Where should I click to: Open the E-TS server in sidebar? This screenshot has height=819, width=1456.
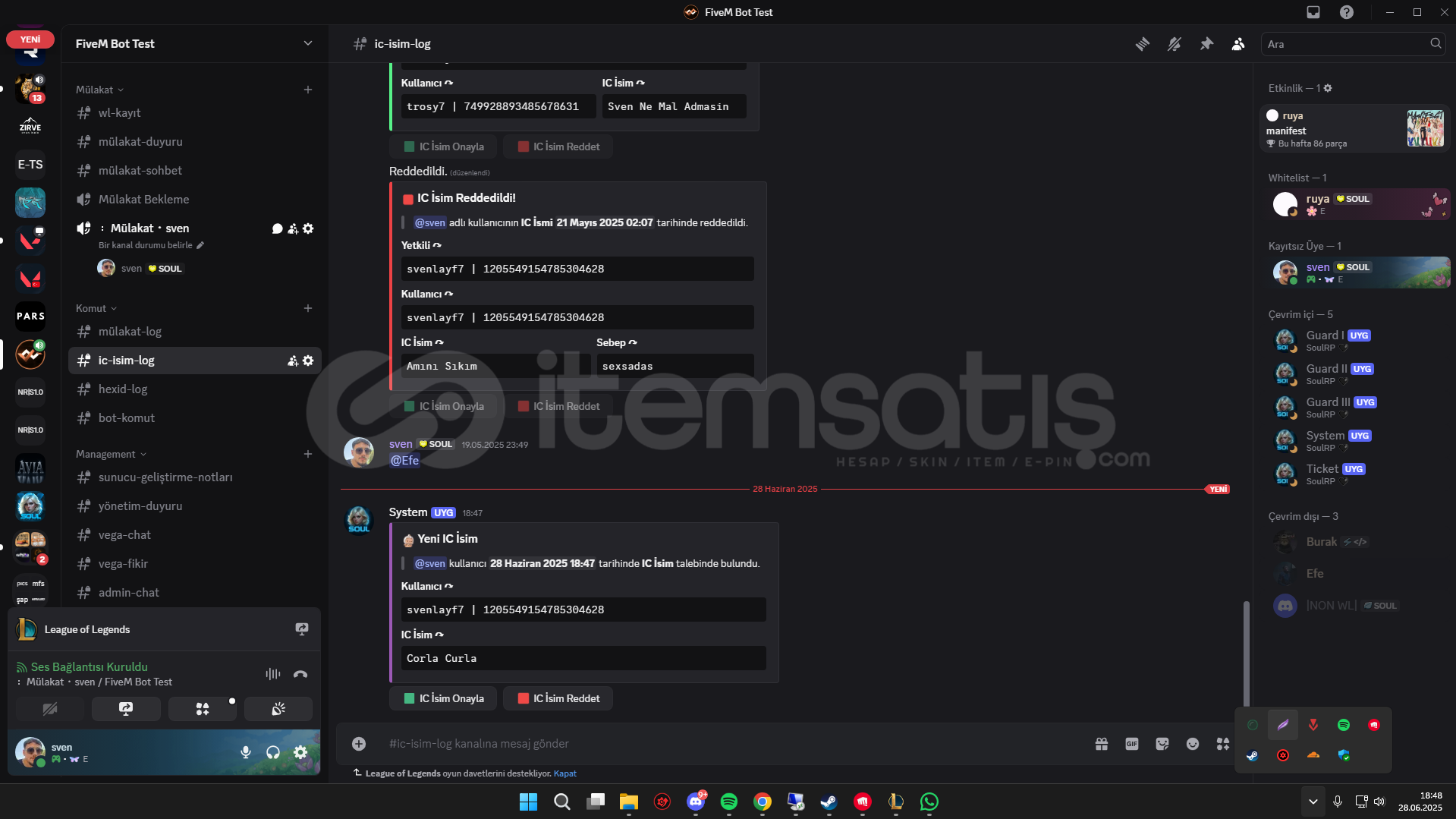point(30,165)
